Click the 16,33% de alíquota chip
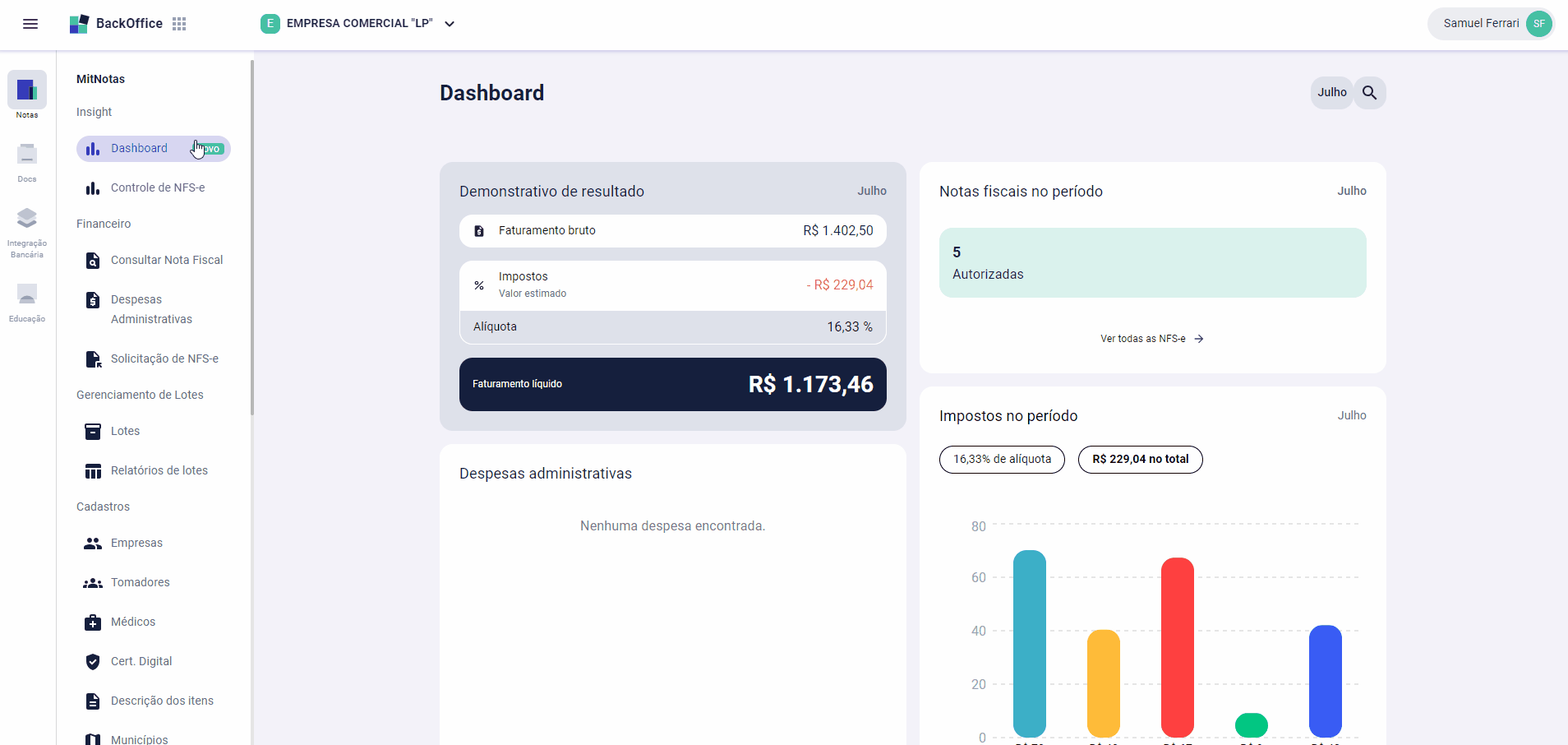The image size is (1568, 745). click(x=1002, y=460)
